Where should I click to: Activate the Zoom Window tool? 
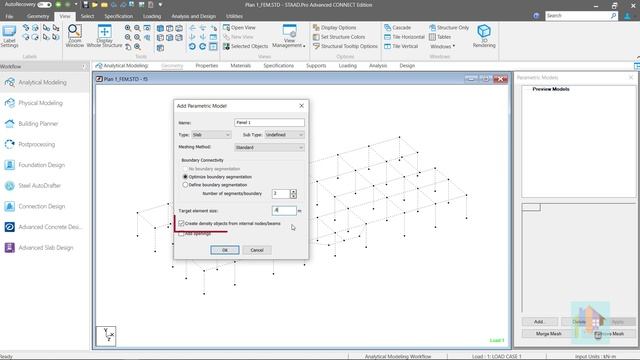75,36
